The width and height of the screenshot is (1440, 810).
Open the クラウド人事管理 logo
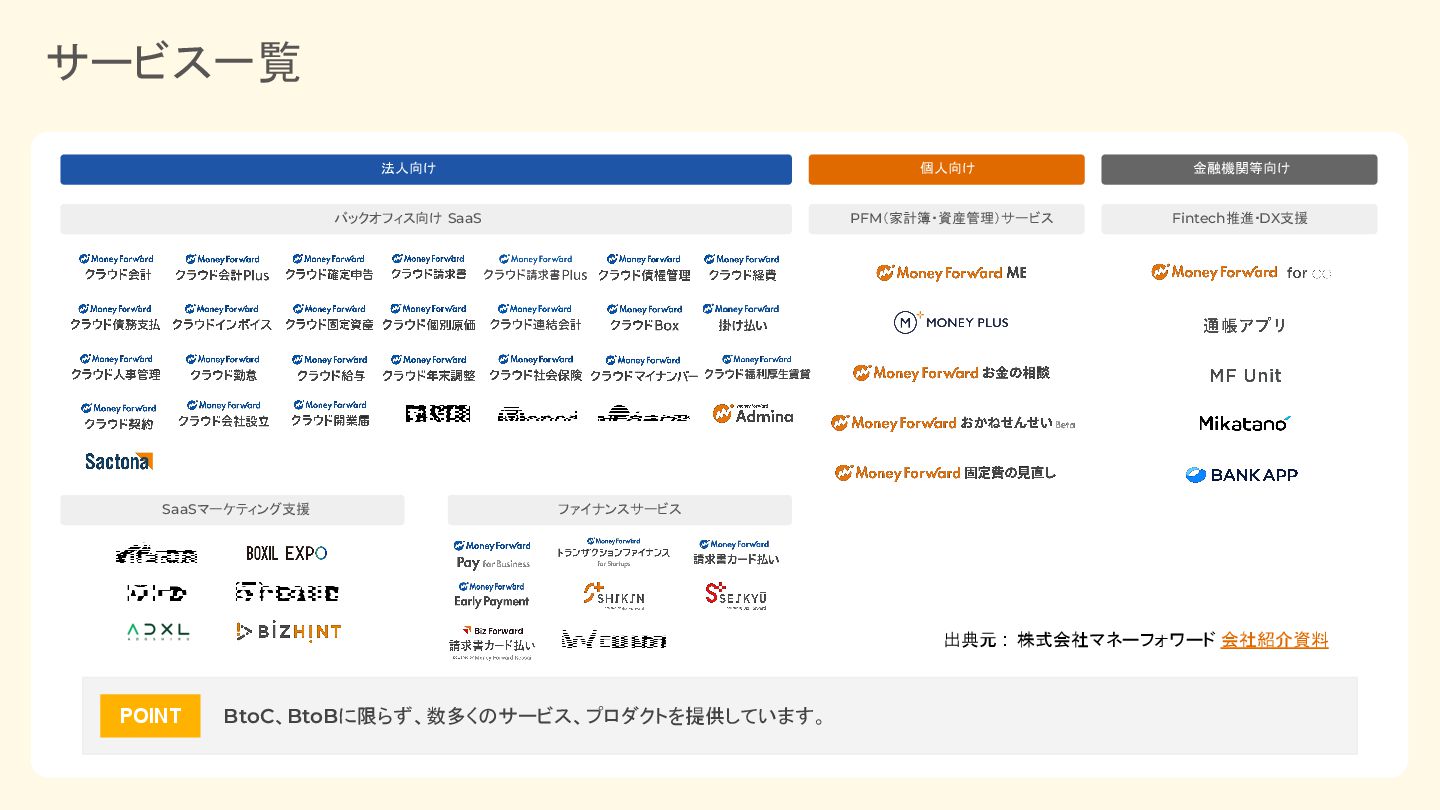pos(115,367)
